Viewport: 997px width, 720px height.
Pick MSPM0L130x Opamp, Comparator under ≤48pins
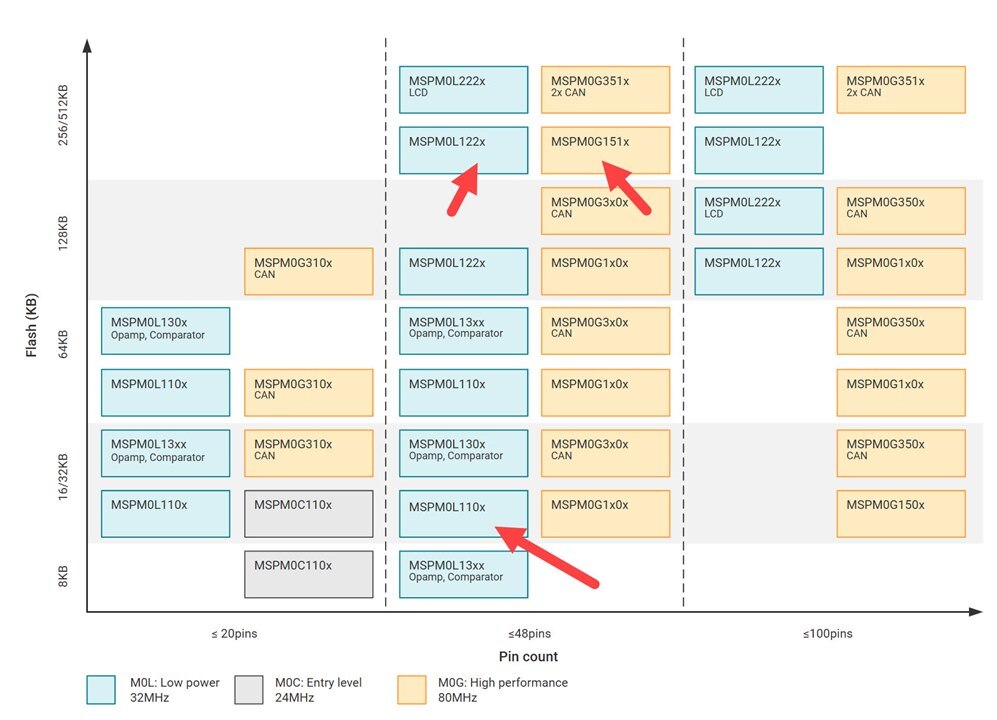pos(464,453)
